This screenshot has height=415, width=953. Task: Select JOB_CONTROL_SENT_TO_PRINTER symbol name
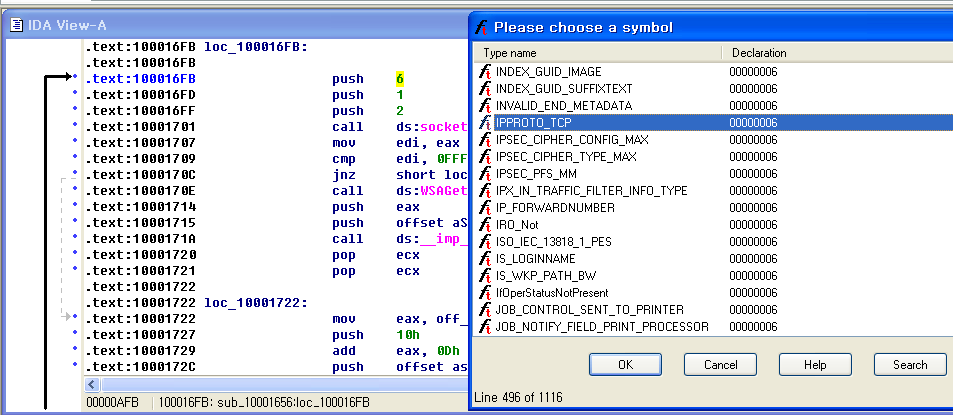(x=590, y=310)
